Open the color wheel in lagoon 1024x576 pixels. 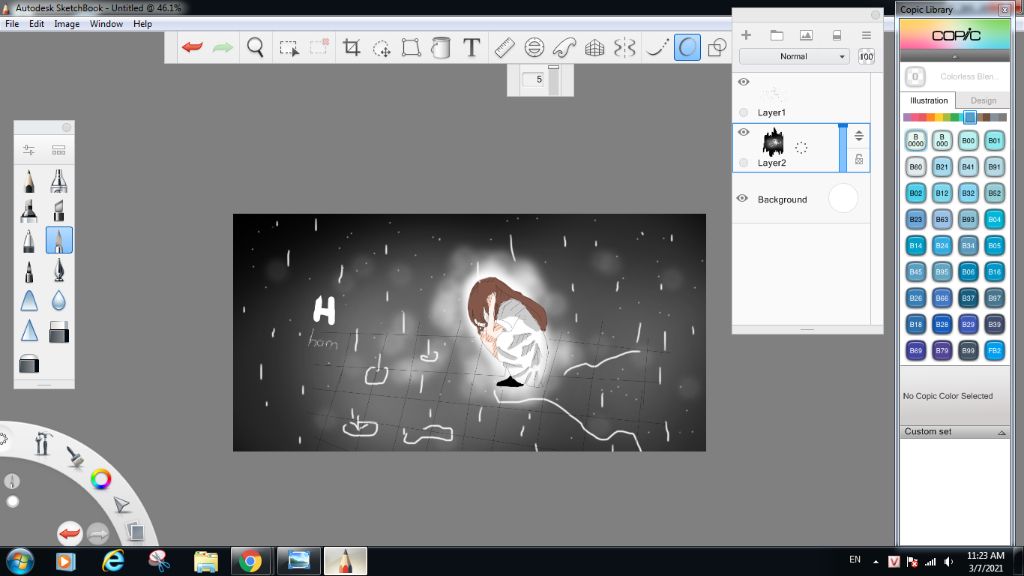101,479
